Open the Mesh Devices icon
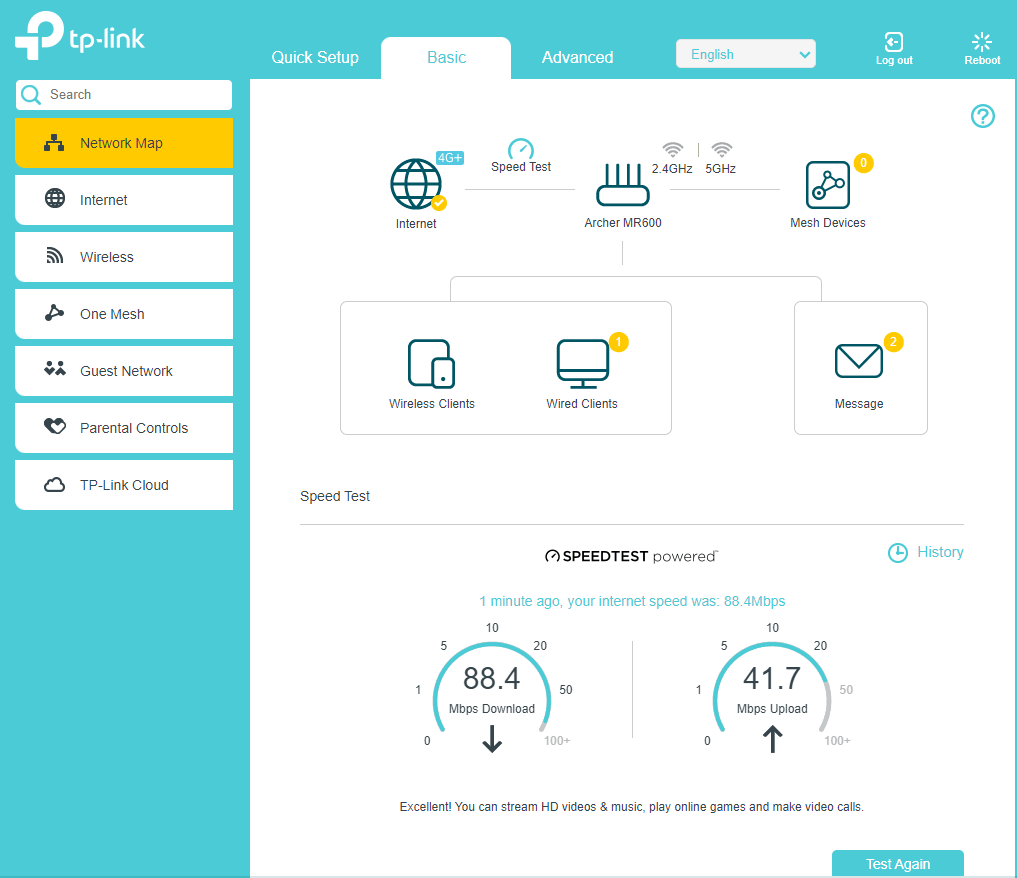Viewport: 1017px width, 878px height. [x=828, y=186]
